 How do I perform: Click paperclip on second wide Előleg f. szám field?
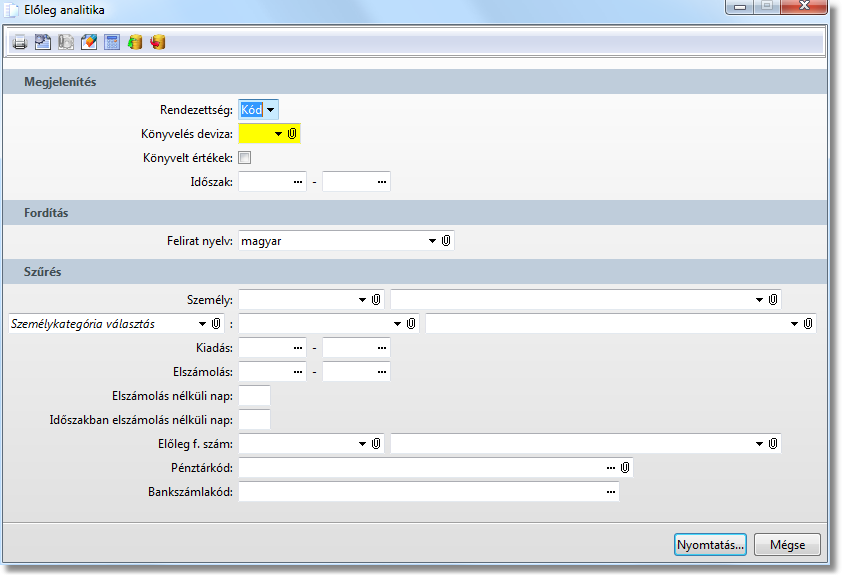[773, 443]
